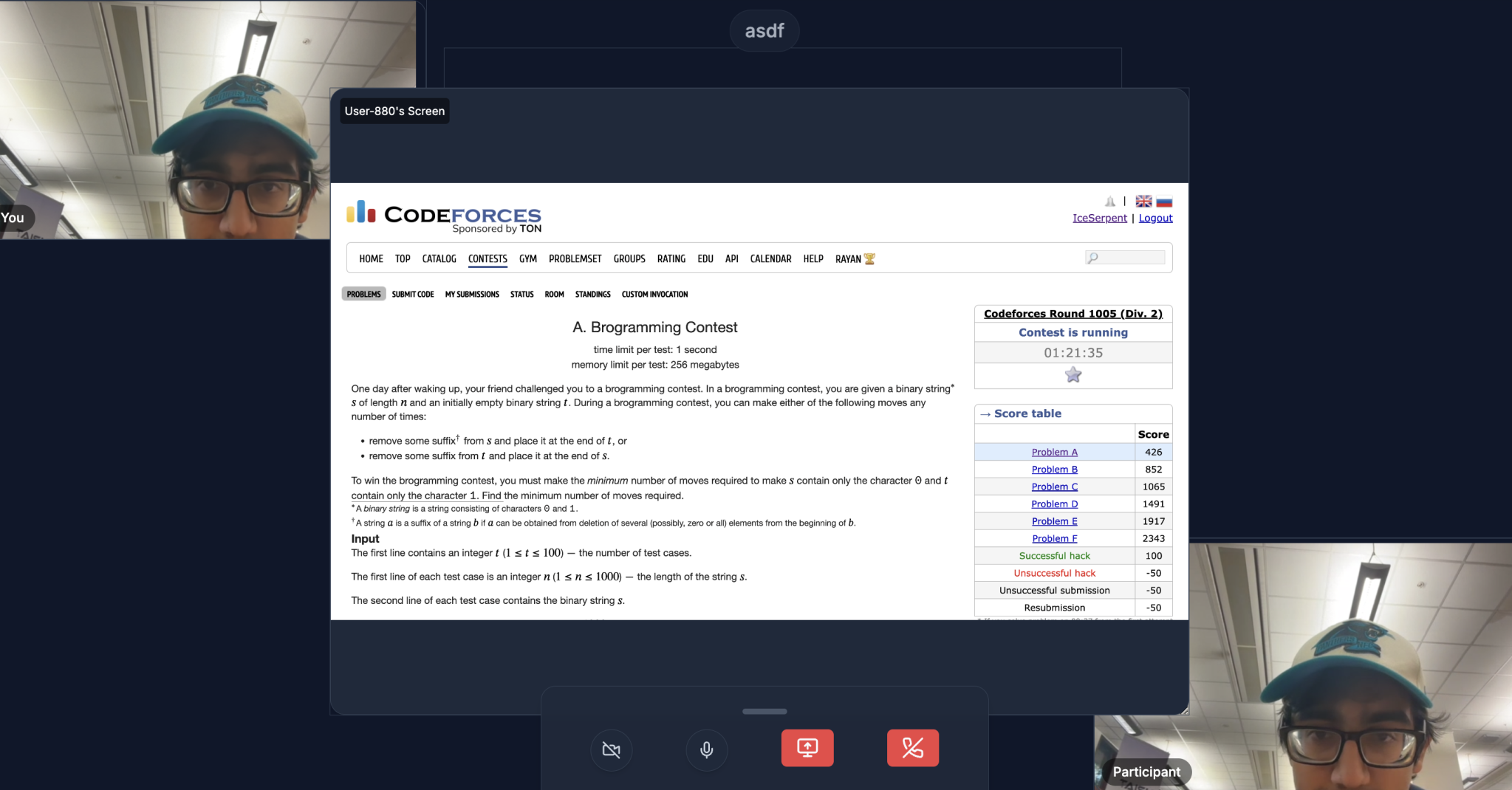Open Problem C link in score table
This screenshot has width=1512, height=790.
1055,487
